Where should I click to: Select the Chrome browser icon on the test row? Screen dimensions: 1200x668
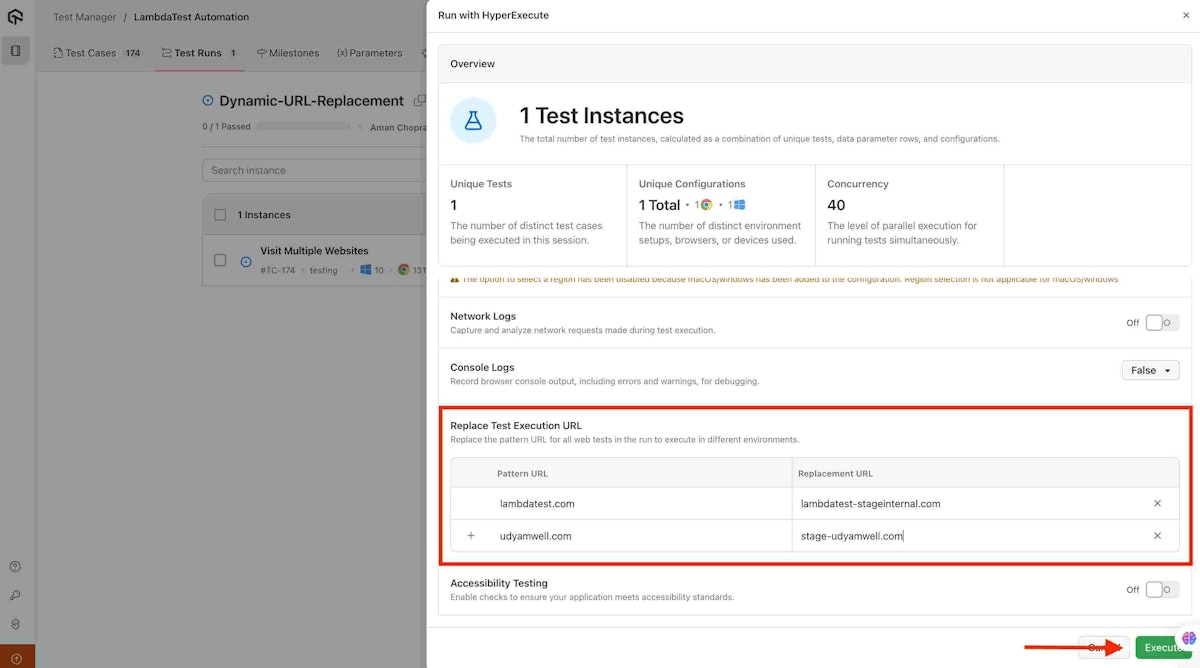coord(404,270)
